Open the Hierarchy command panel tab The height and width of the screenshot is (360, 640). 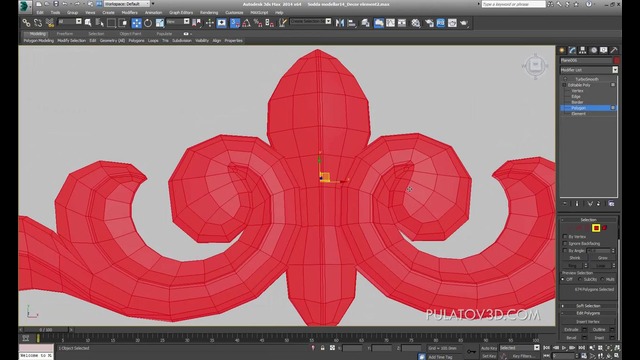[x=583, y=50]
